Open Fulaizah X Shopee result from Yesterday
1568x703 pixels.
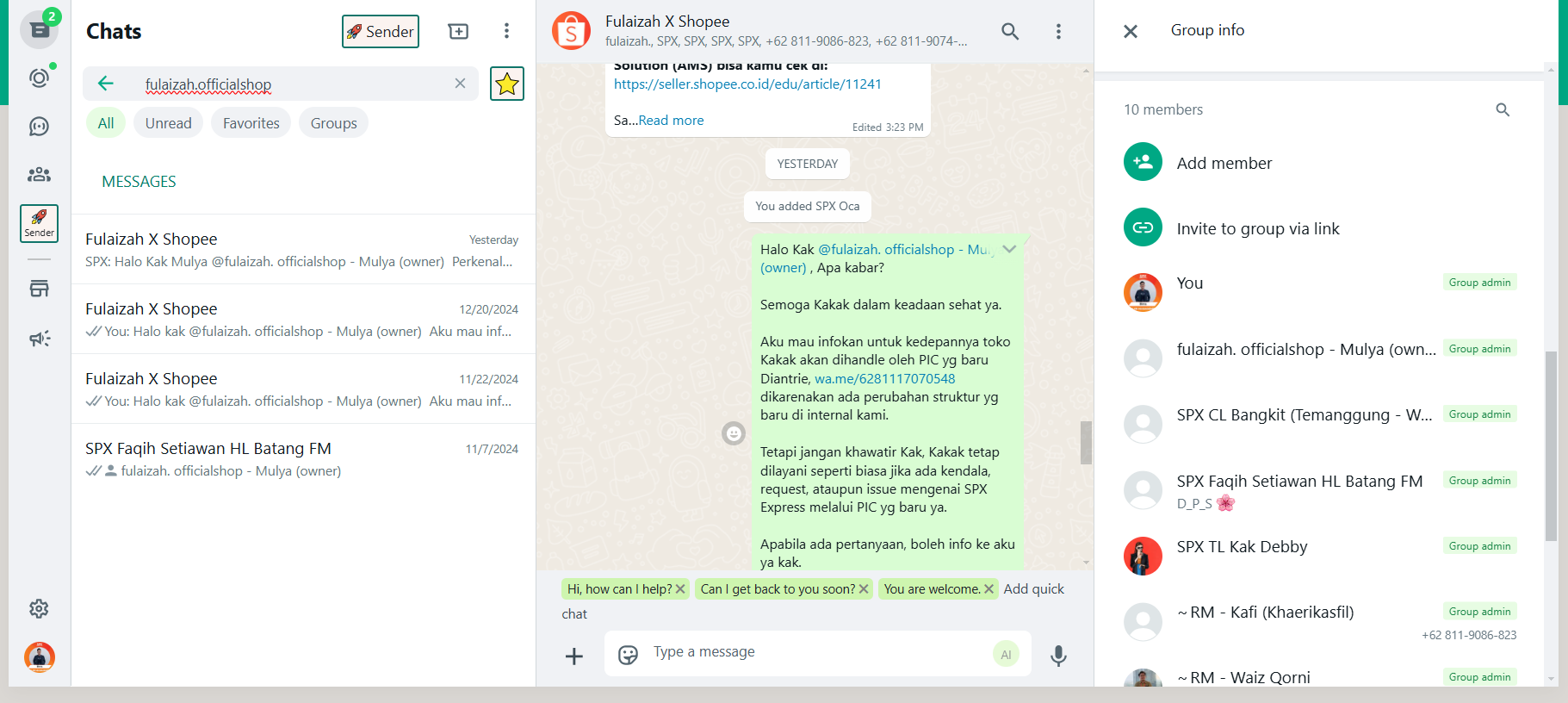point(303,249)
